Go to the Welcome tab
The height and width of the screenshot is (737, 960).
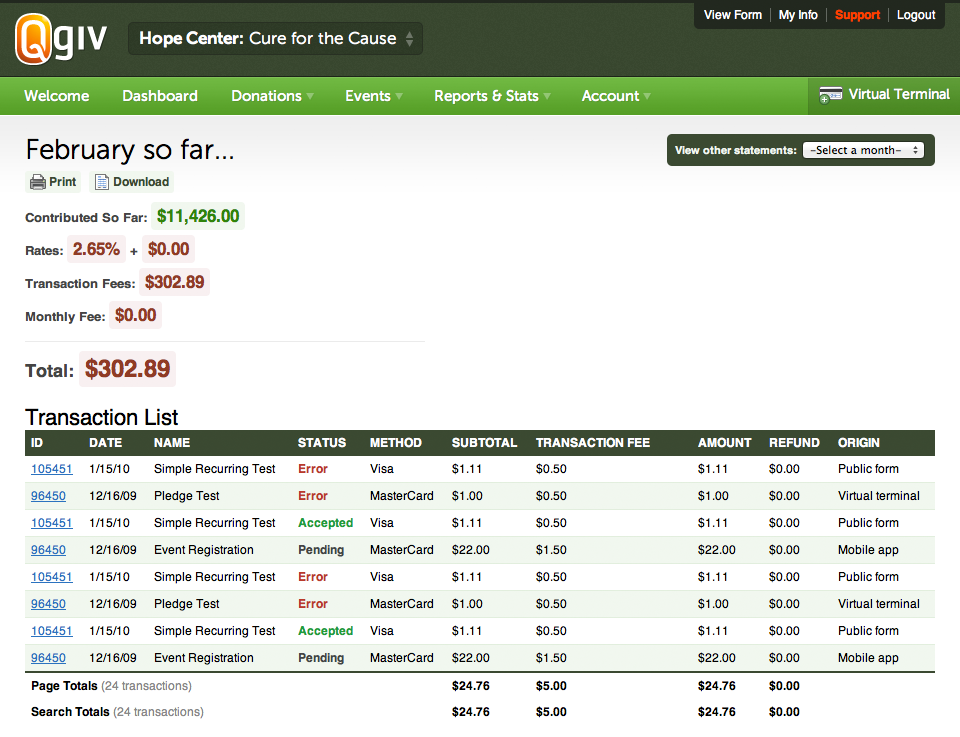click(x=57, y=95)
